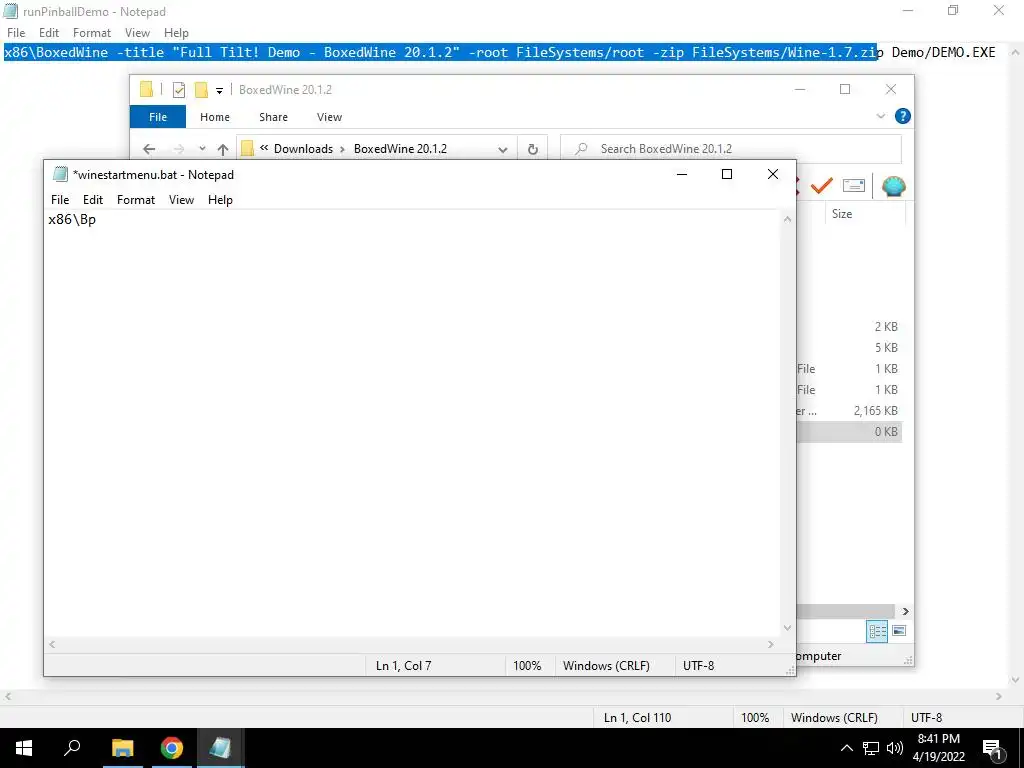Viewport: 1024px width, 768px height.
Task: Click Notepad icon on taskbar
Action: pos(221,748)
